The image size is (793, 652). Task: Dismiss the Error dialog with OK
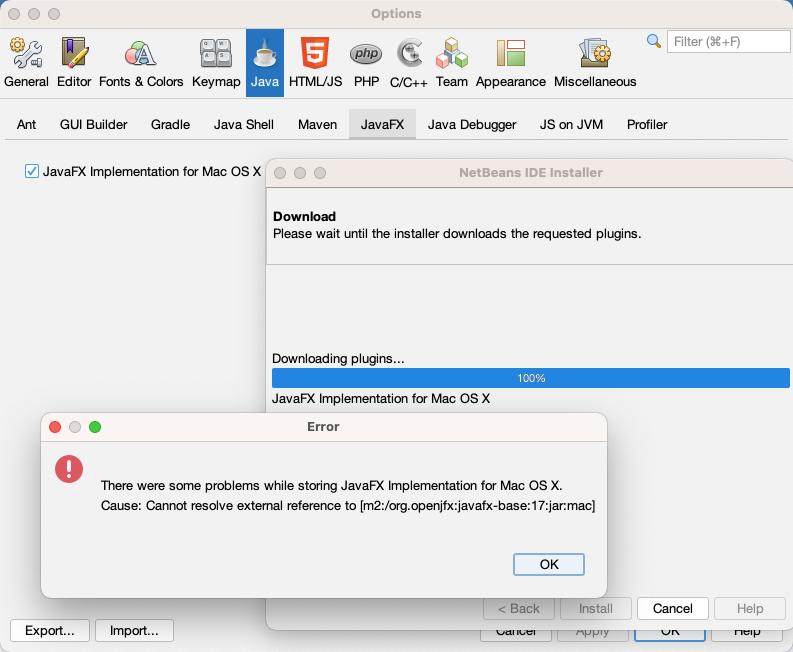click(549, 564)
